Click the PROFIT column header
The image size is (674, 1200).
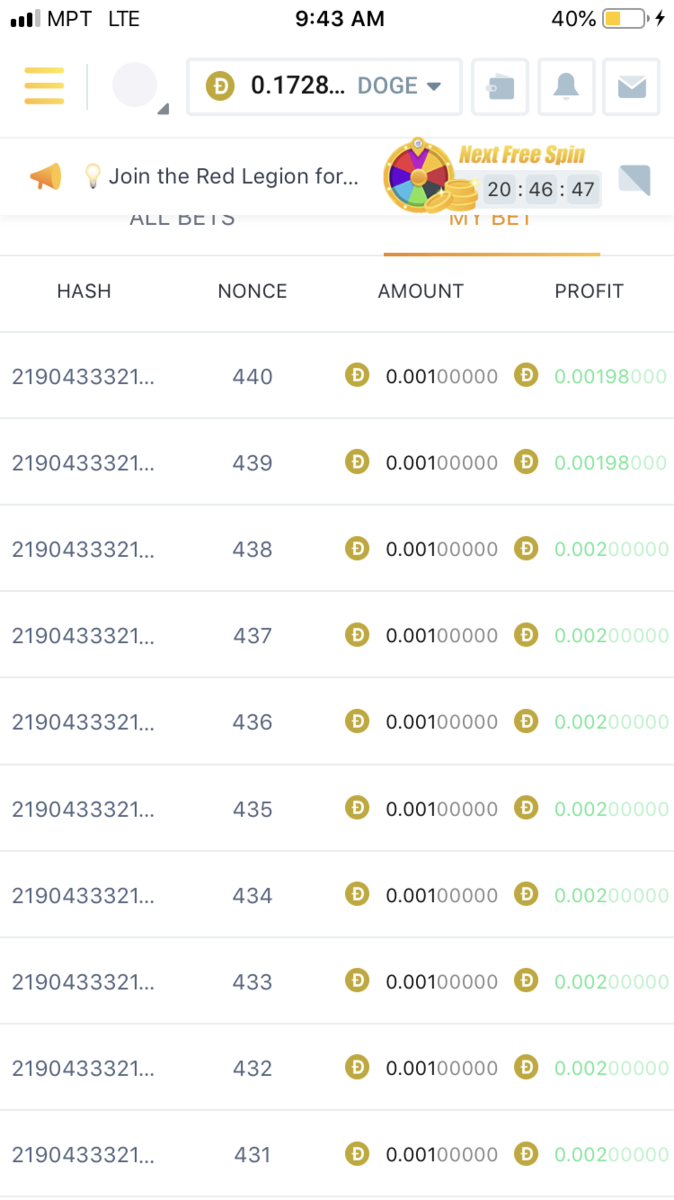click(x=589, y=291)
